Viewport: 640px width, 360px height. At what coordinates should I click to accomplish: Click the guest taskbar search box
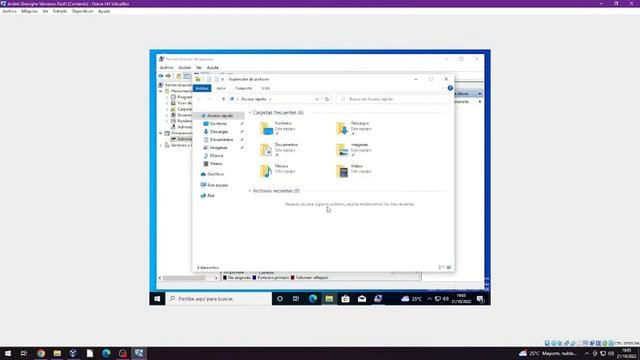click(x=219, y=299)
